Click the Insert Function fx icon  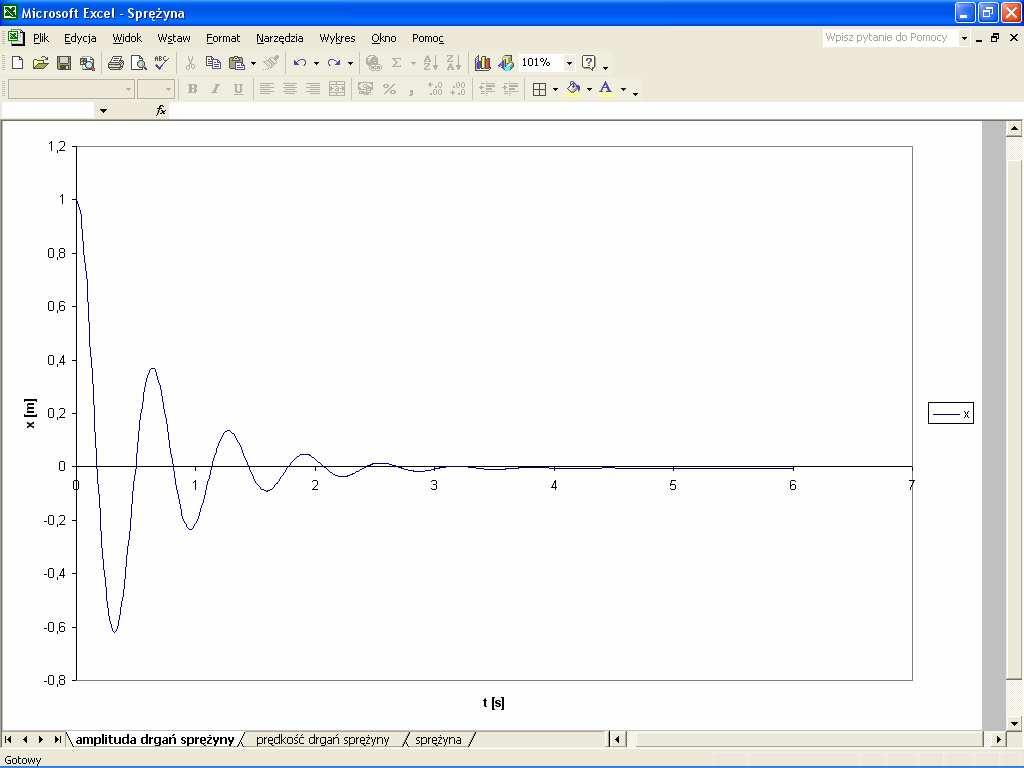click(x=161, y=110)
